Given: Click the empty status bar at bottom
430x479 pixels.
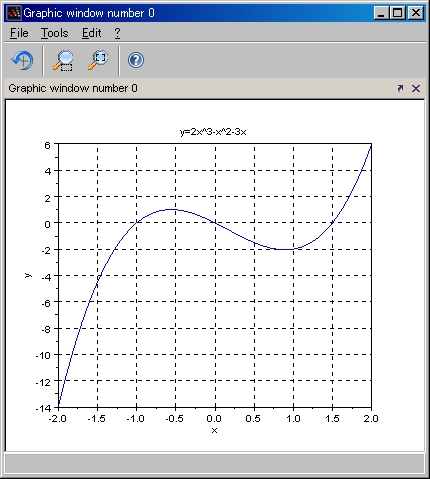Looking at the screenshot, I should (215, 463).
